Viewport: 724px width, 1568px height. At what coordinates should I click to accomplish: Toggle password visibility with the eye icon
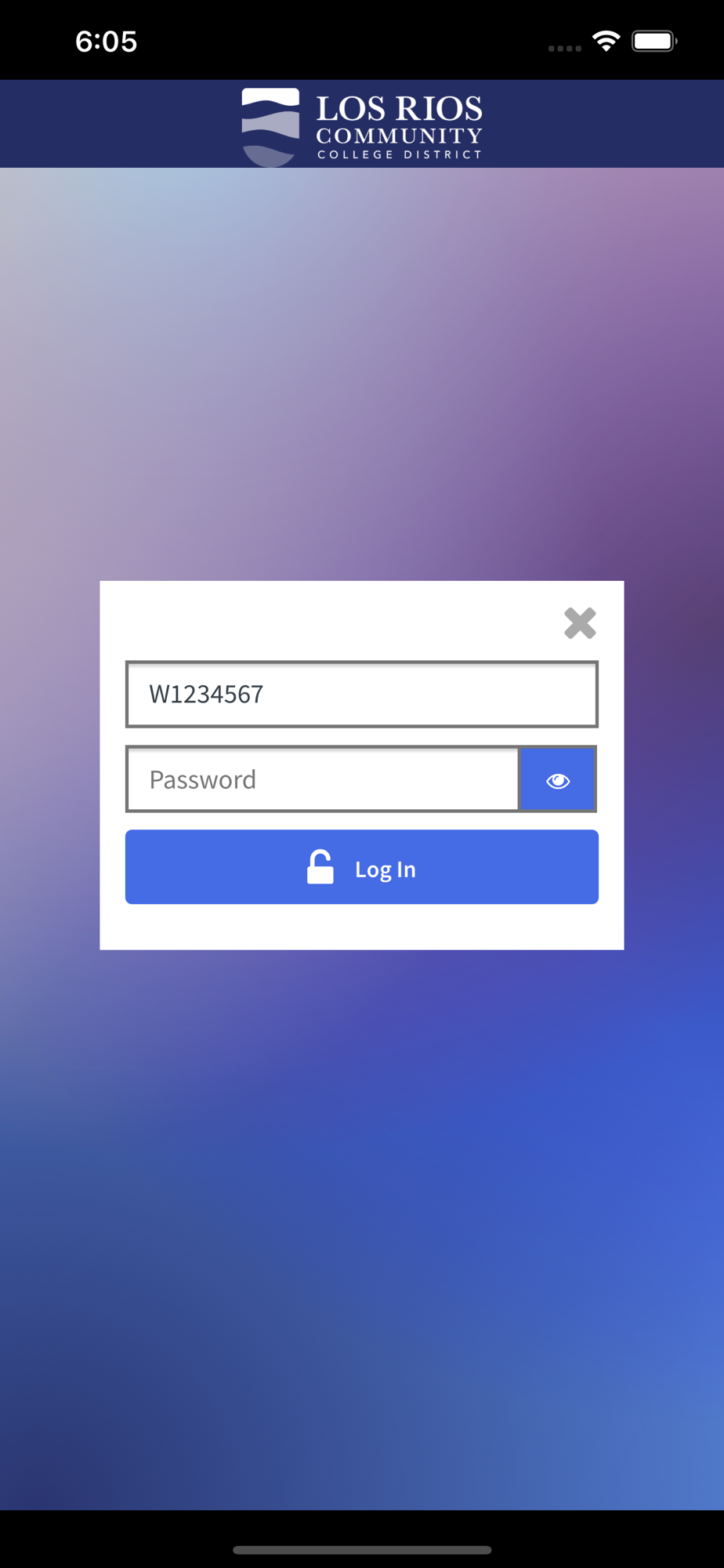(558, 779)
